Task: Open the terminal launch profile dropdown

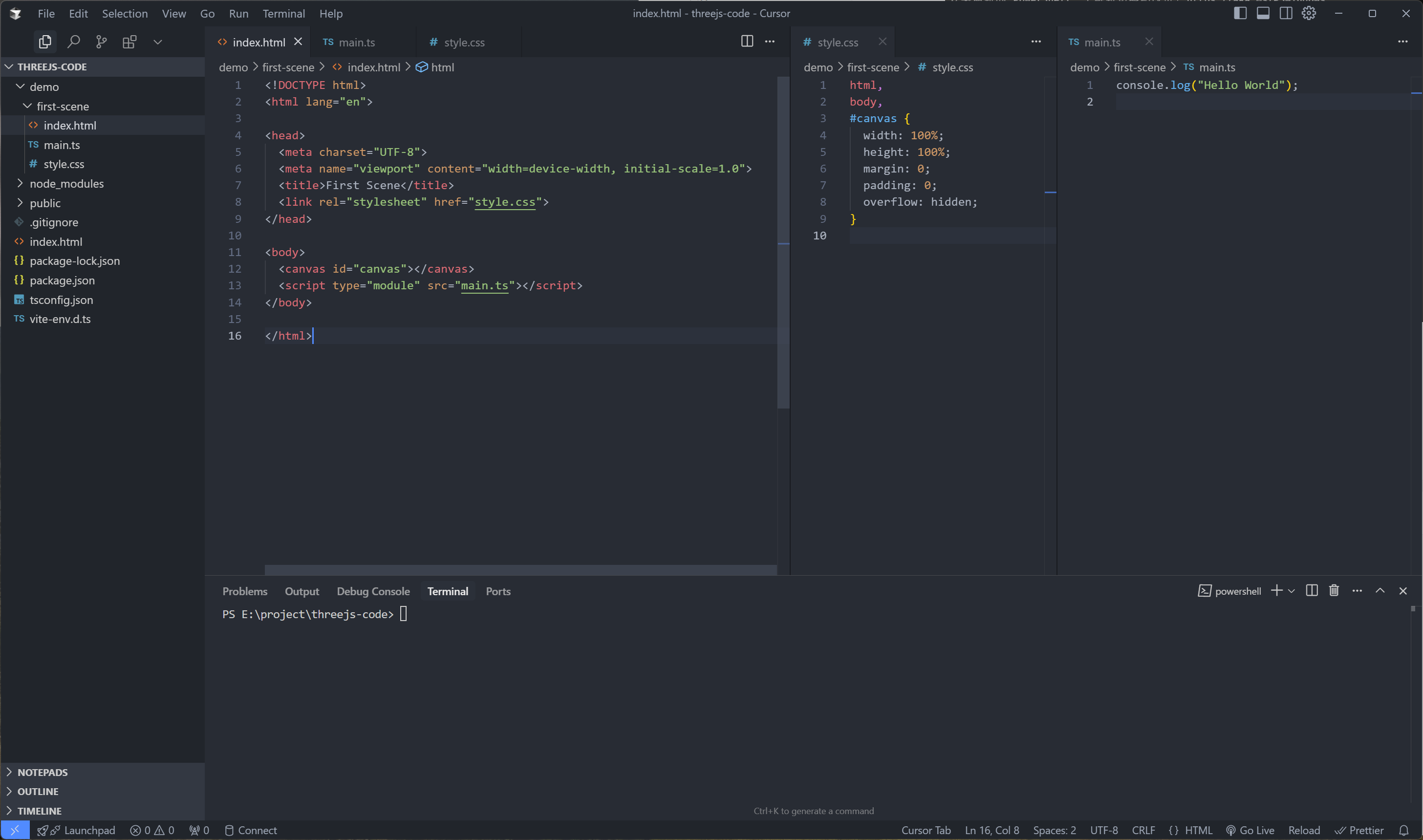Action: tap(1291, 591)
